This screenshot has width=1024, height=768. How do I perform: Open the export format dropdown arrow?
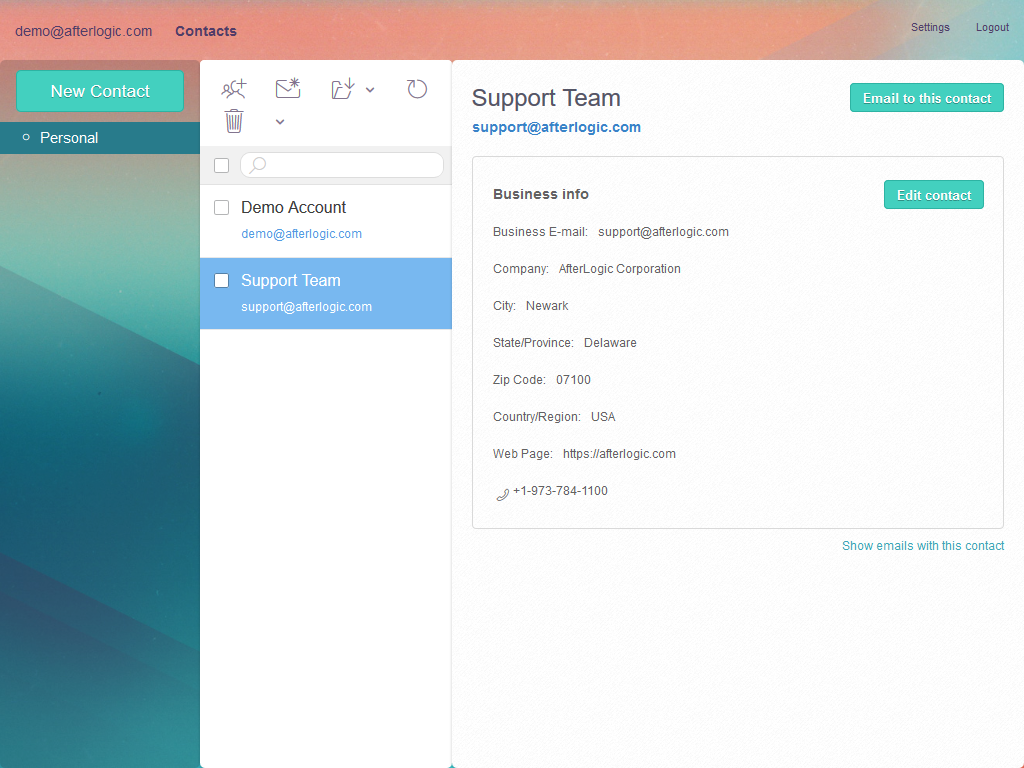point(370,89)
